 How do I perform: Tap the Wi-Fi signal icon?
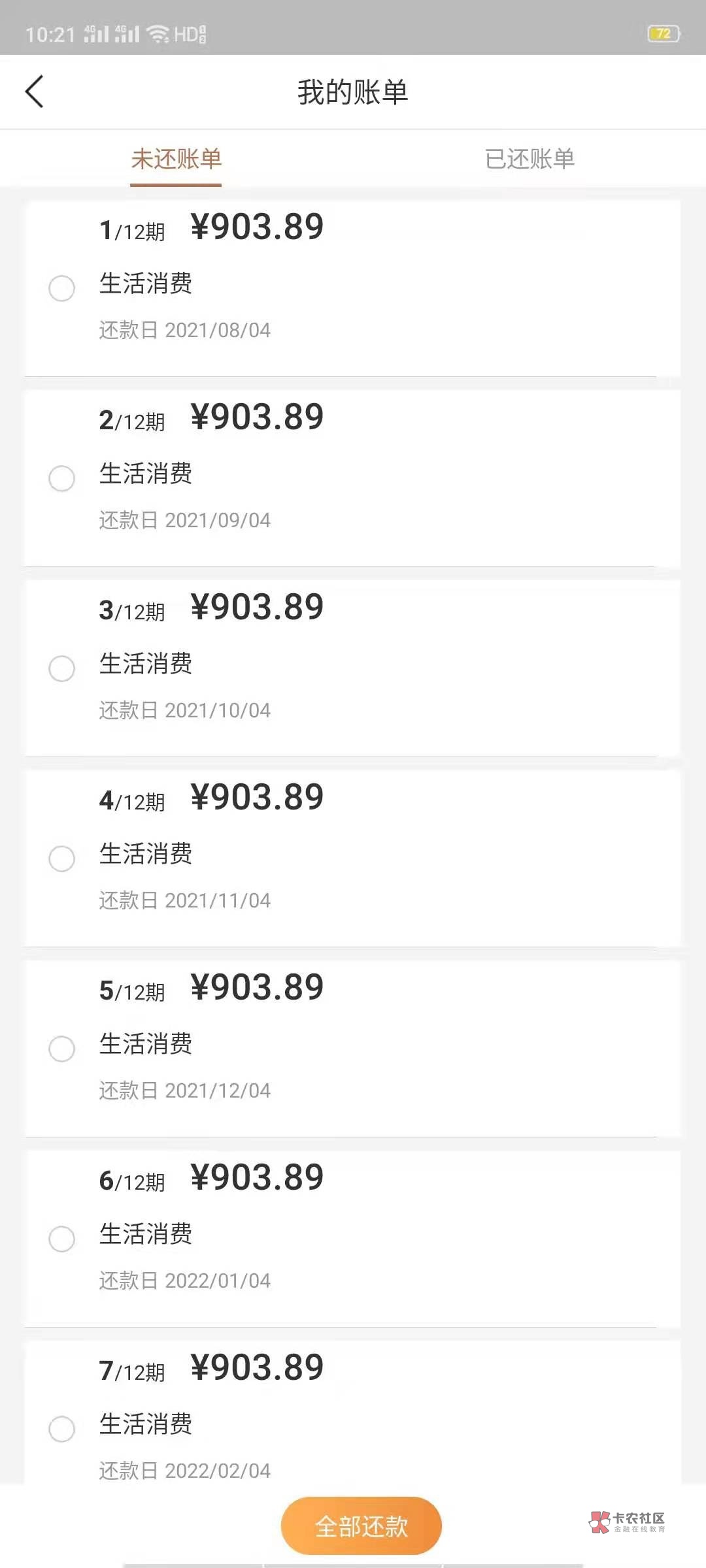click(x=158, y=33)
